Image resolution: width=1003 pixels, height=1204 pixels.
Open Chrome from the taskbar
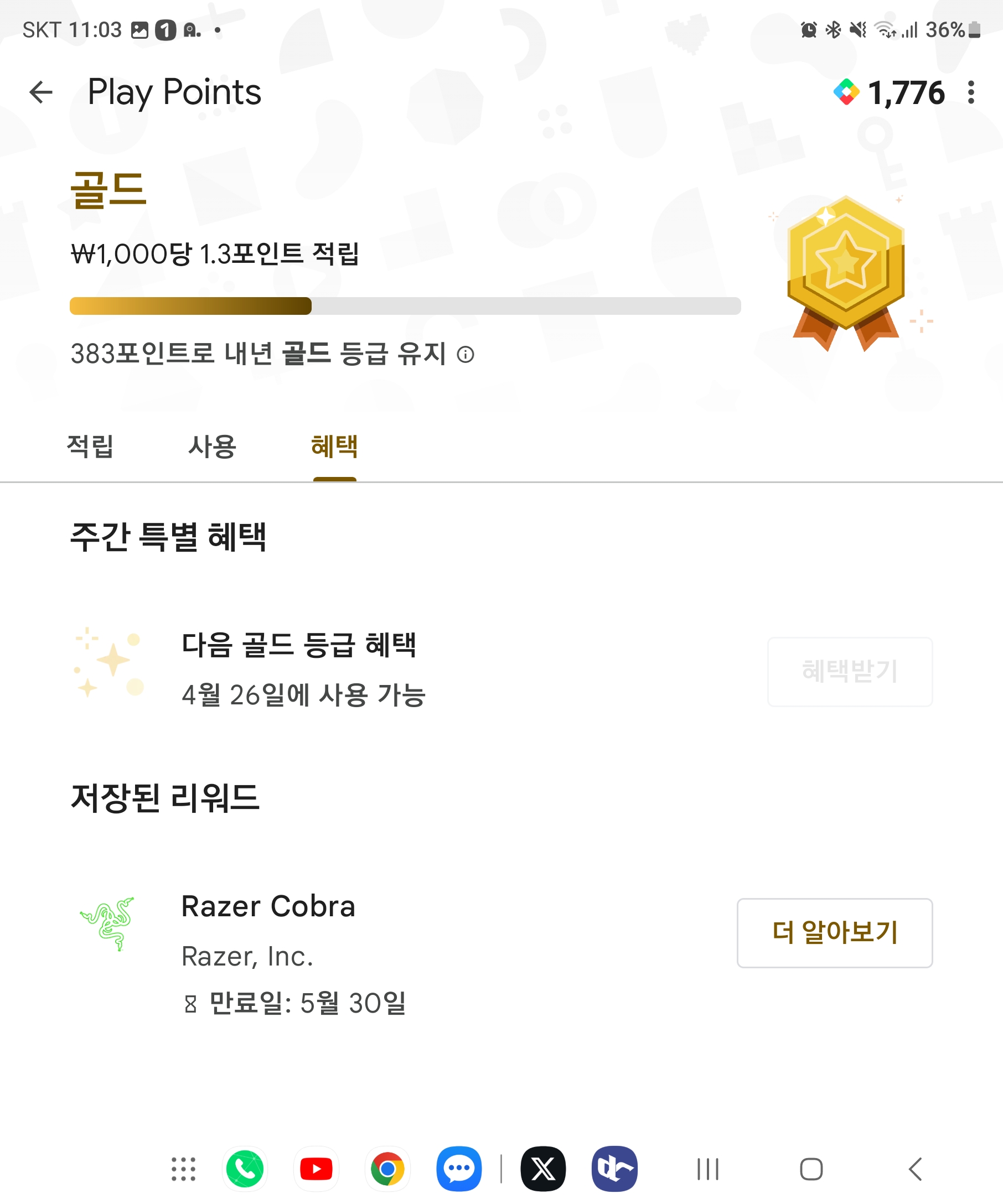point(387,1169)
